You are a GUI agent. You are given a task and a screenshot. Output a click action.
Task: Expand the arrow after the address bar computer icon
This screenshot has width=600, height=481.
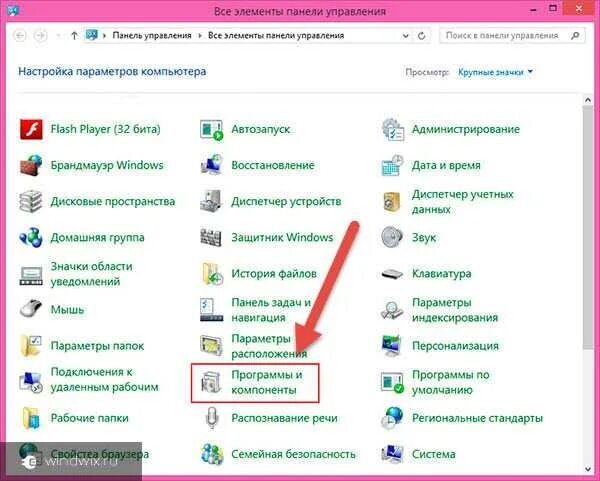[104, 36]
